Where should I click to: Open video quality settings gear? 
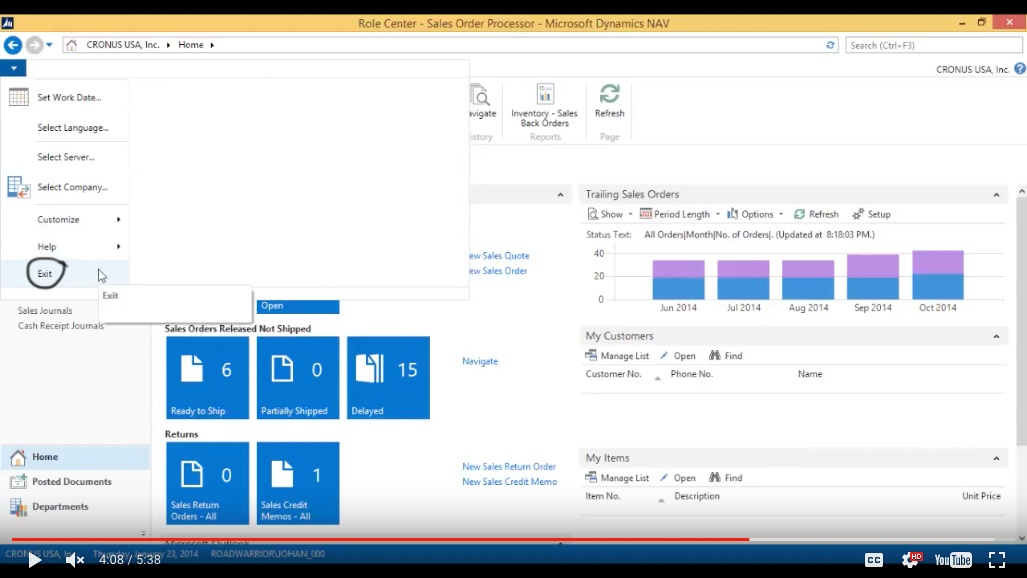911,560
